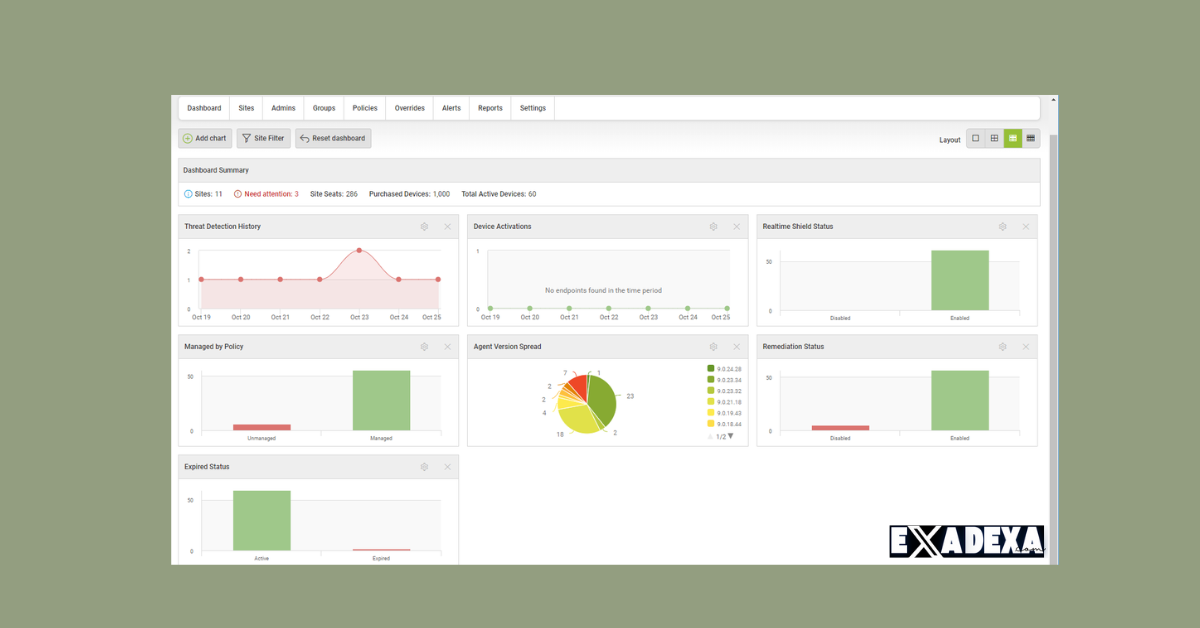Configure the Agent Version Spread chart
The width and height of the screenshot is (1200, 628).
713,347
